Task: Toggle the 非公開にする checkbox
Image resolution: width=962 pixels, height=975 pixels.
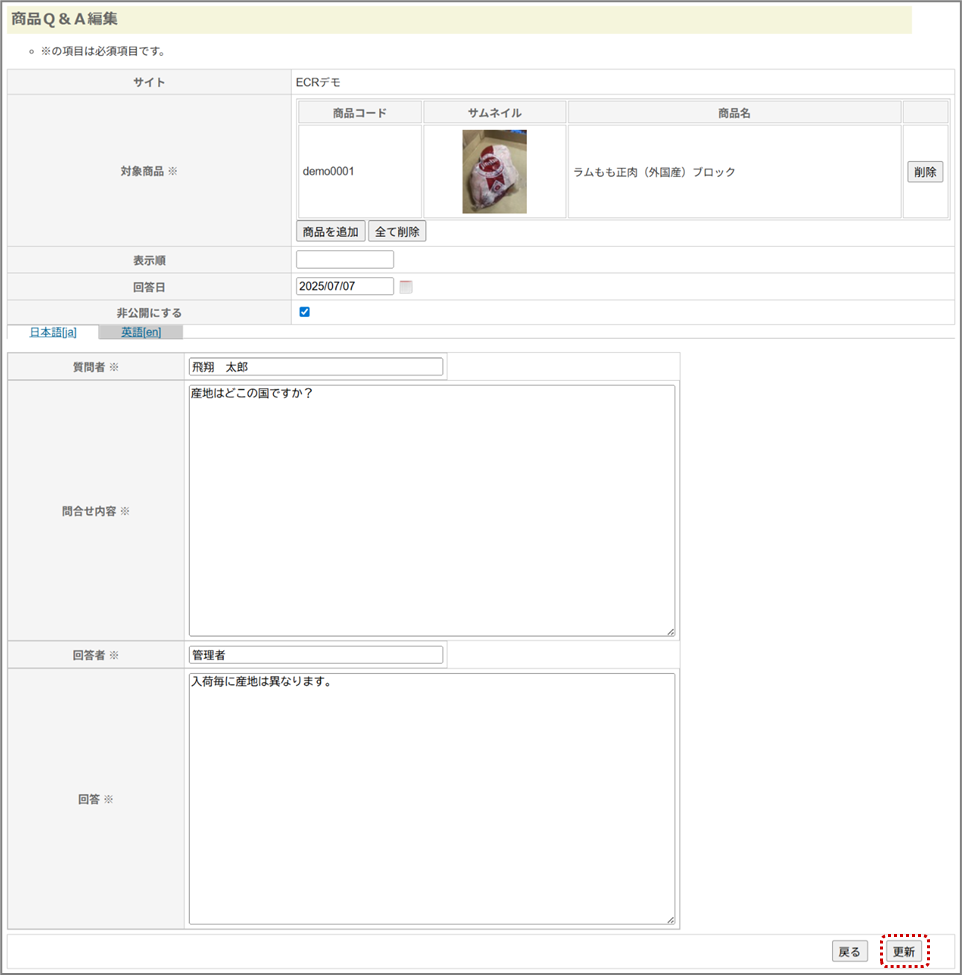Action: click(305, 312)
